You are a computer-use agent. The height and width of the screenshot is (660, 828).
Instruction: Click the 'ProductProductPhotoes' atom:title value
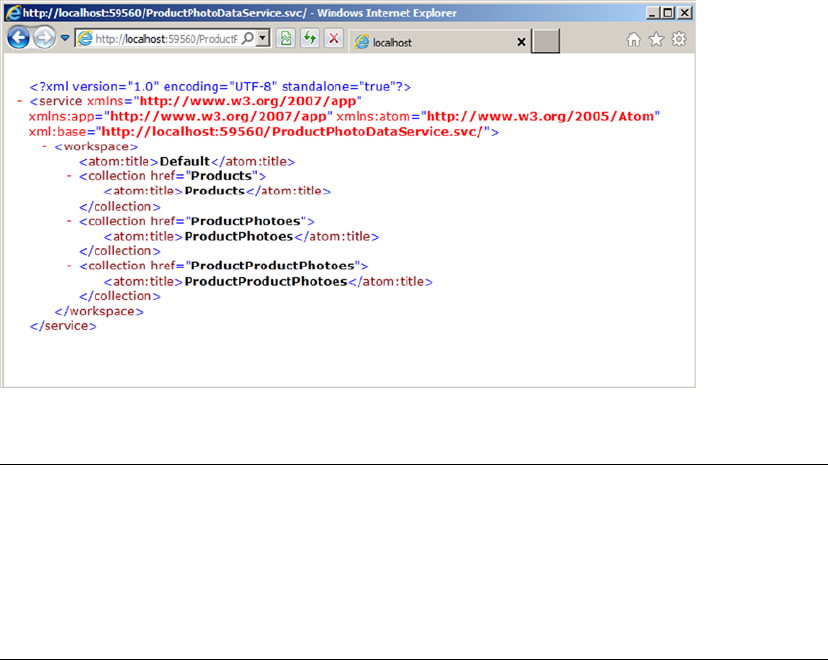click(266, 281)
